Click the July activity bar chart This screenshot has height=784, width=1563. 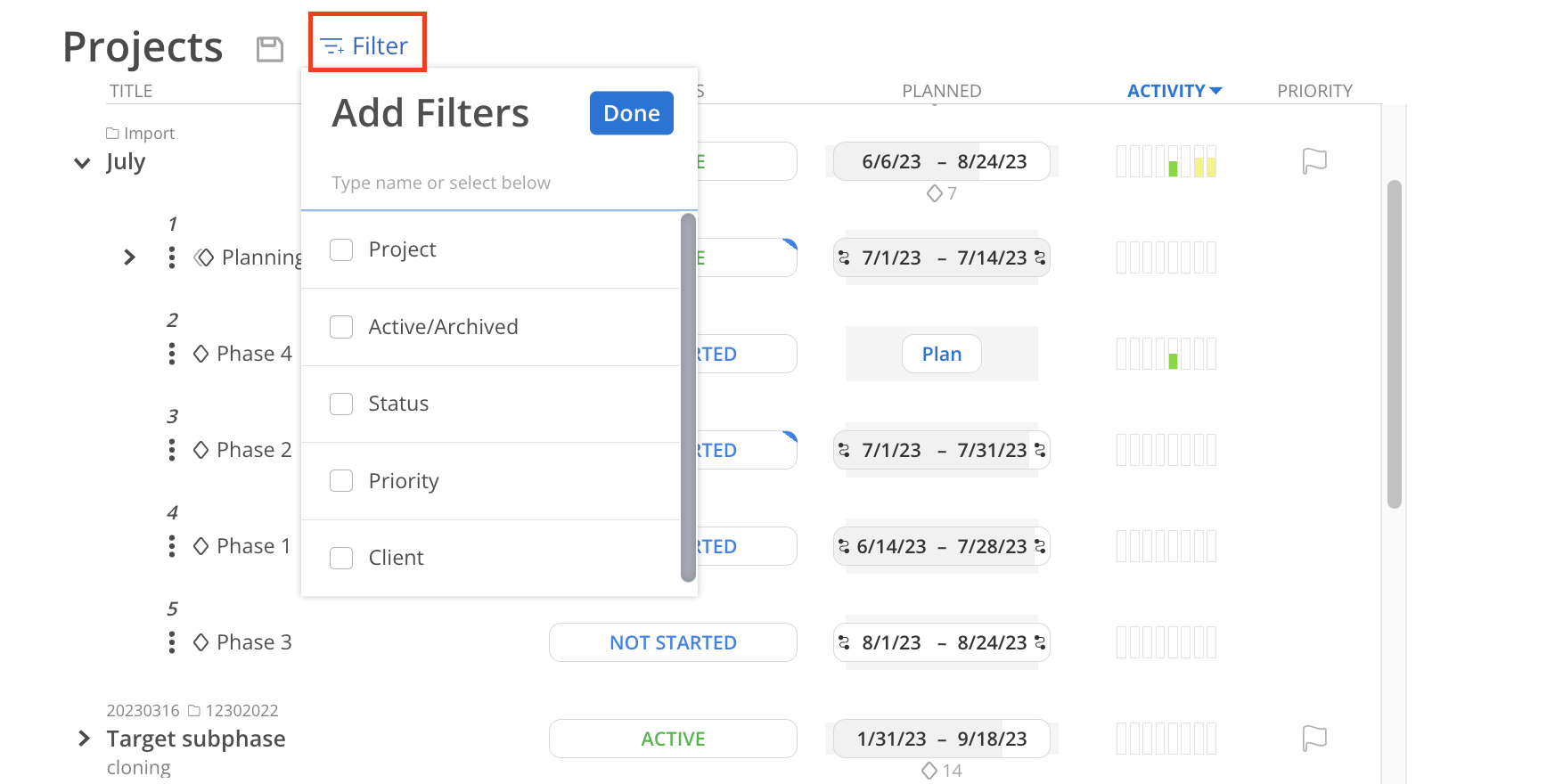[x=1166, y=161]
